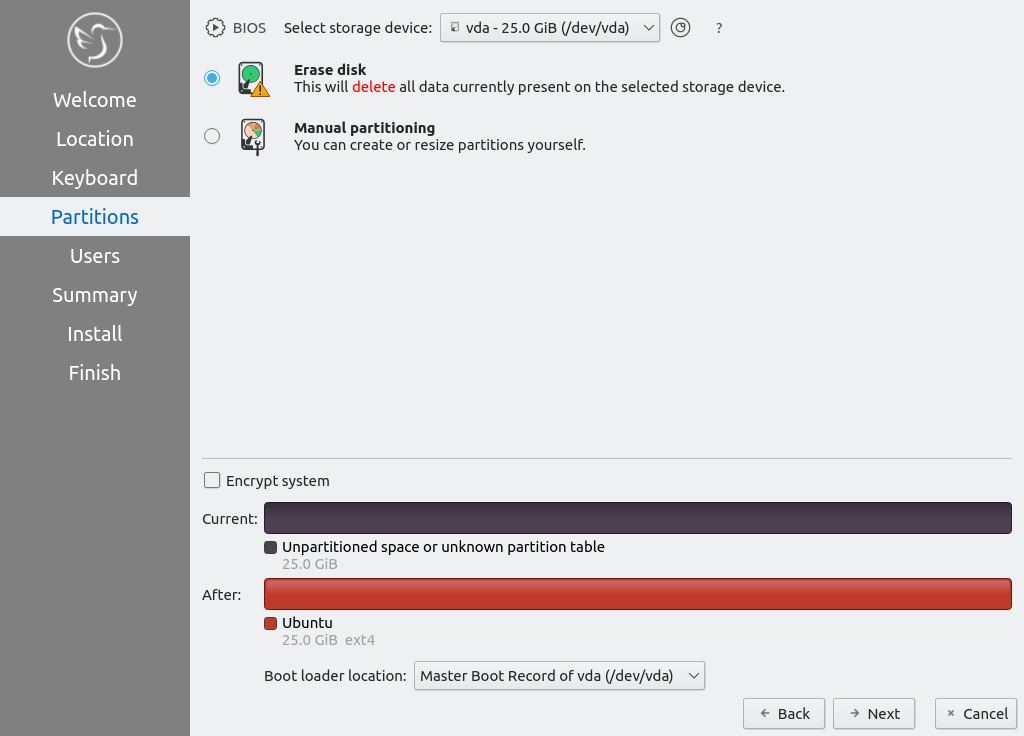Click the red Ubuntu legend swatch
The width and height of the screenshot is (1024, 736).
271,624
